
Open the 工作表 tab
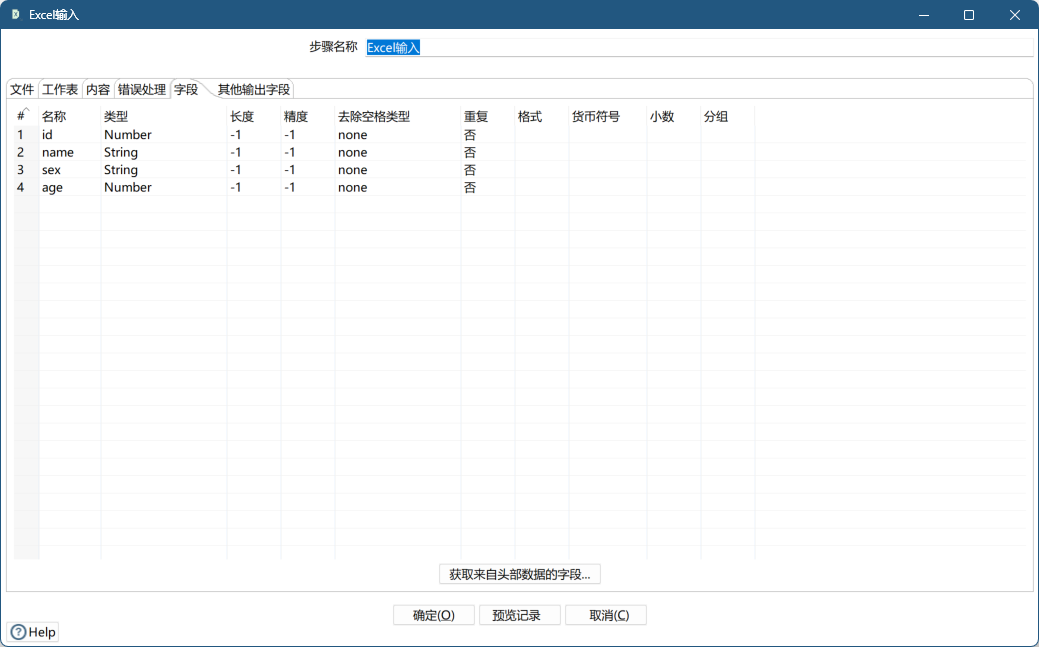click(60, 88)
